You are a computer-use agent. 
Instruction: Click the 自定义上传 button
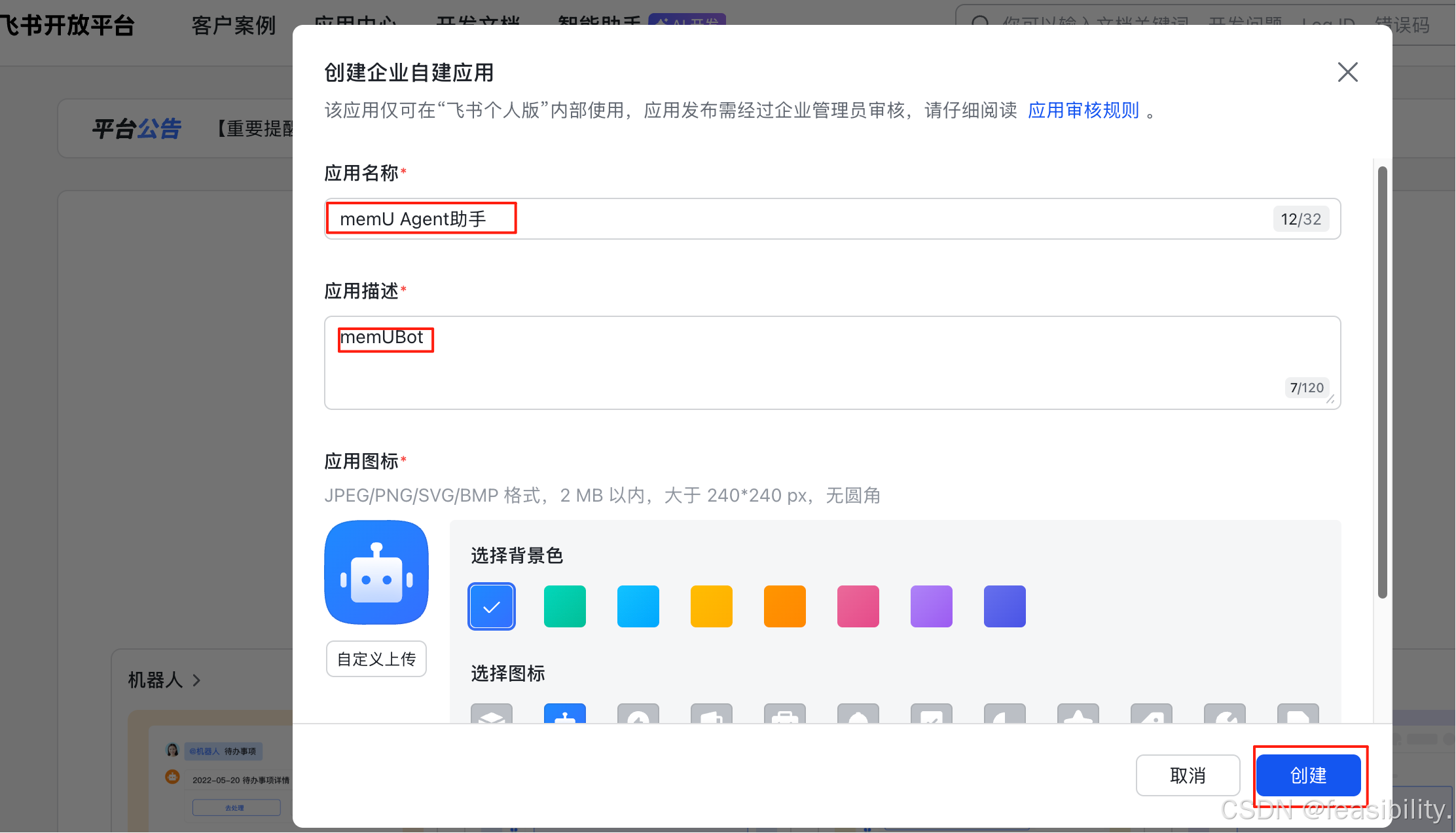coord(376,659)
